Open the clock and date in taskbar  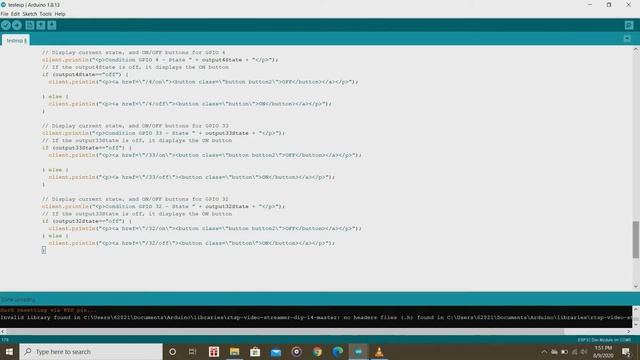(603, 352)
